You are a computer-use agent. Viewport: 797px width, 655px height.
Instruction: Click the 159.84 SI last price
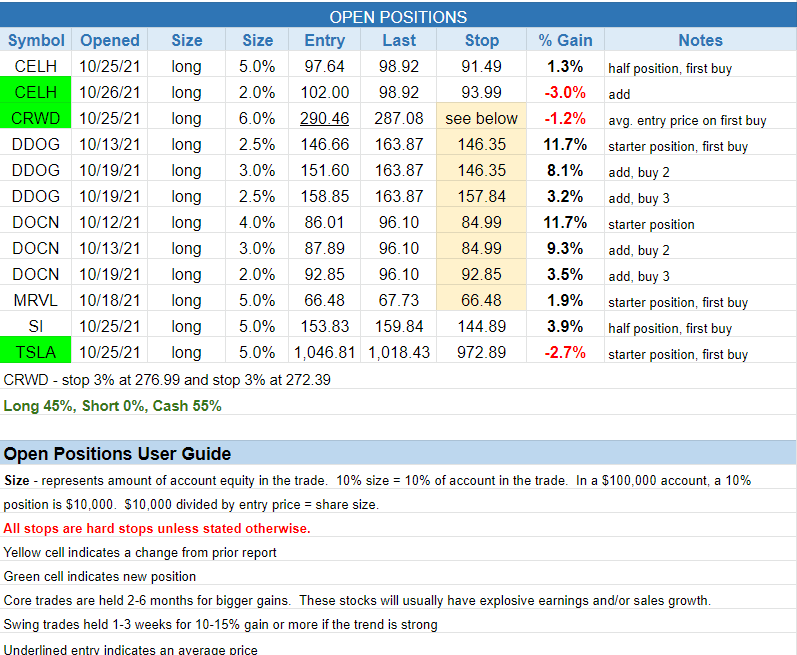[x=399, y=326]
